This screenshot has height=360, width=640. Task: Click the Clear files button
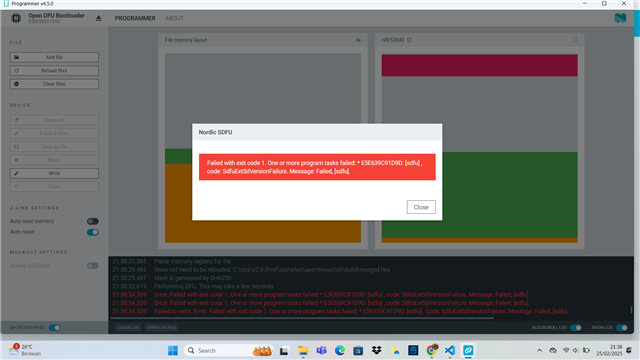pyautogui.click(x=54, y=84)
